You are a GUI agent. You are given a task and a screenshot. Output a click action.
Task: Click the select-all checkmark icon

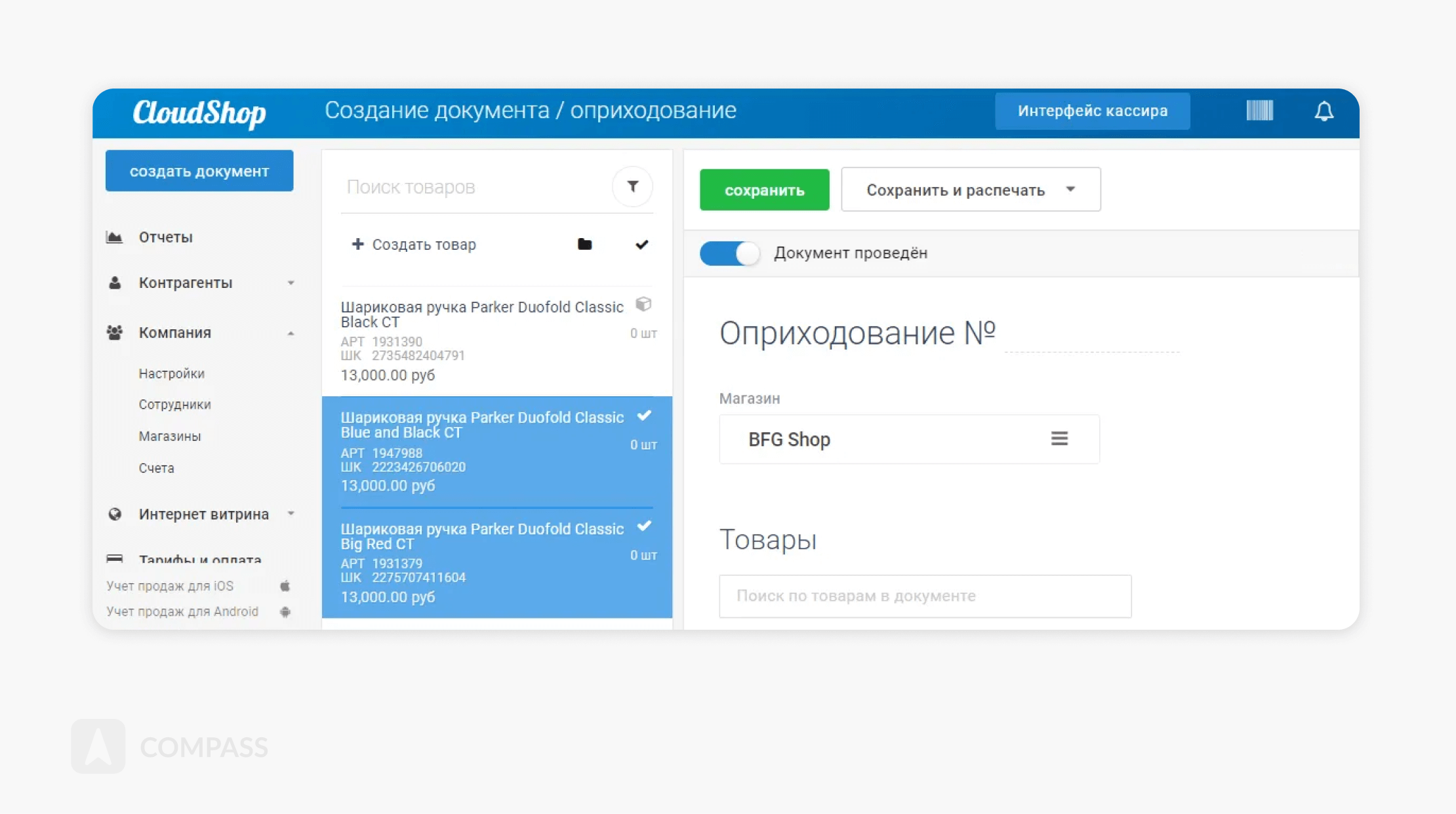pyautogui.click(x=641, y=245)
